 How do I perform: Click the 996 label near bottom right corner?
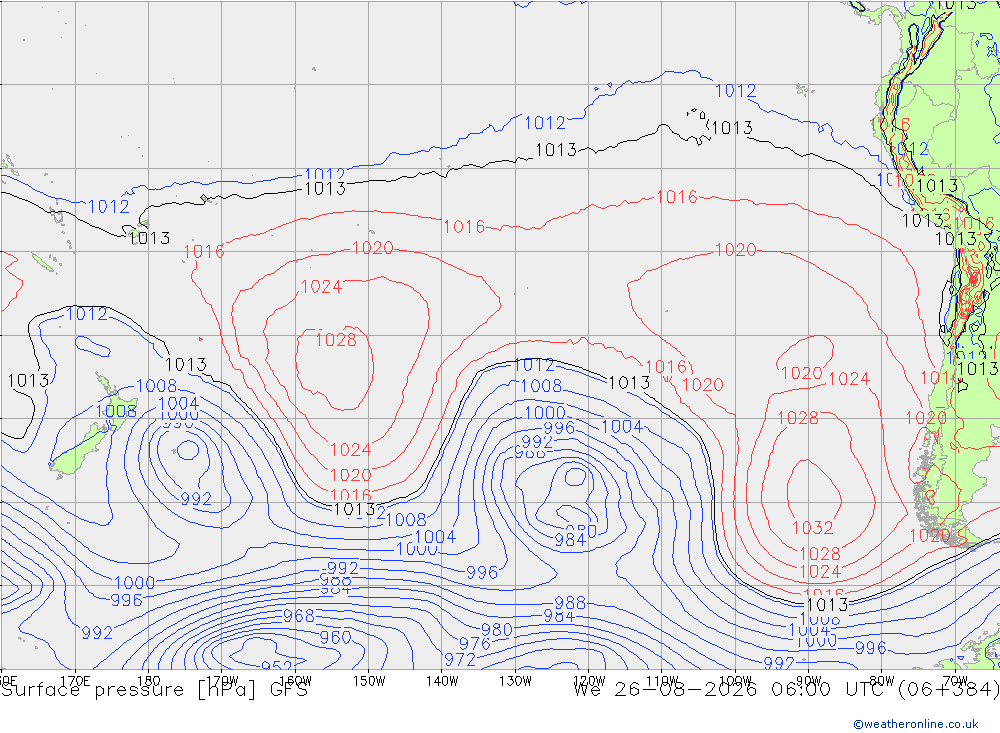871,648
